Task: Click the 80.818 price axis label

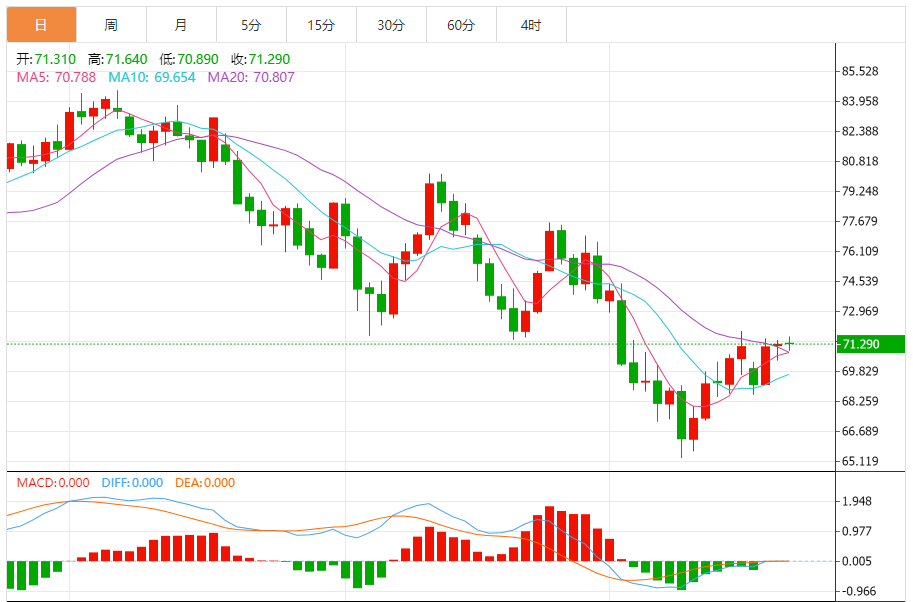Action: [860, 161]
